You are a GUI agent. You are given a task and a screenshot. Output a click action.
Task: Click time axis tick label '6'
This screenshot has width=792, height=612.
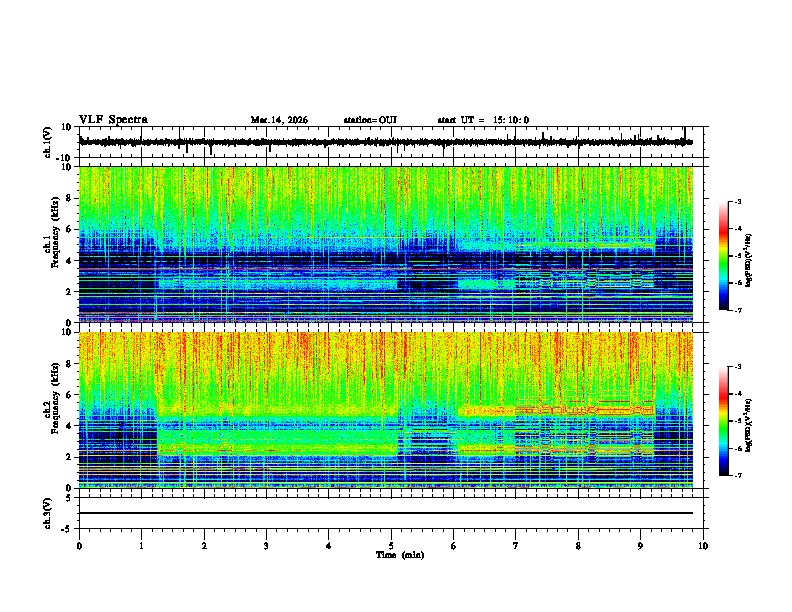[454, 545]
